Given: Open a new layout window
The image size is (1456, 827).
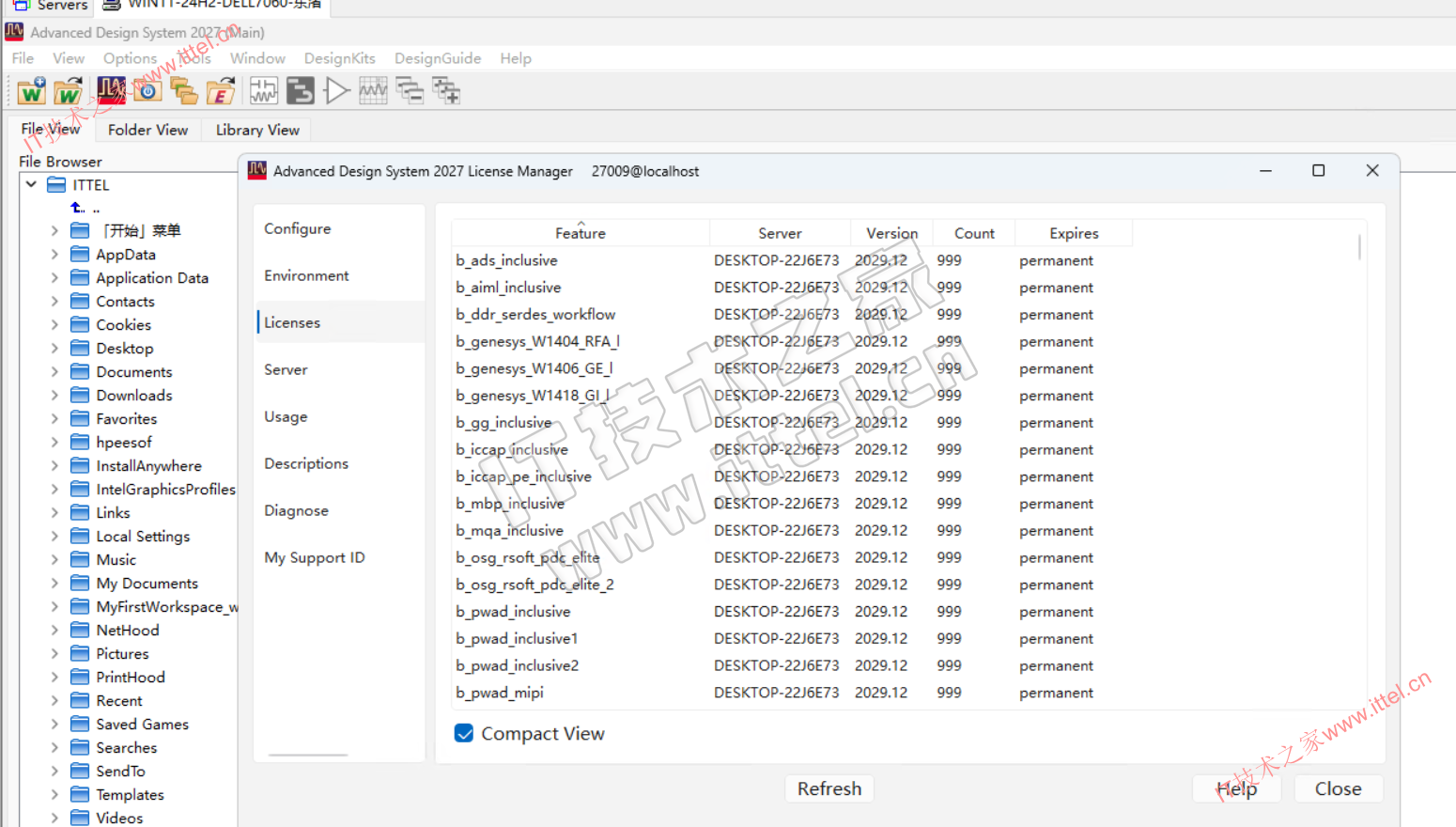Looking at the screenshot, I should tap(301, 91).
